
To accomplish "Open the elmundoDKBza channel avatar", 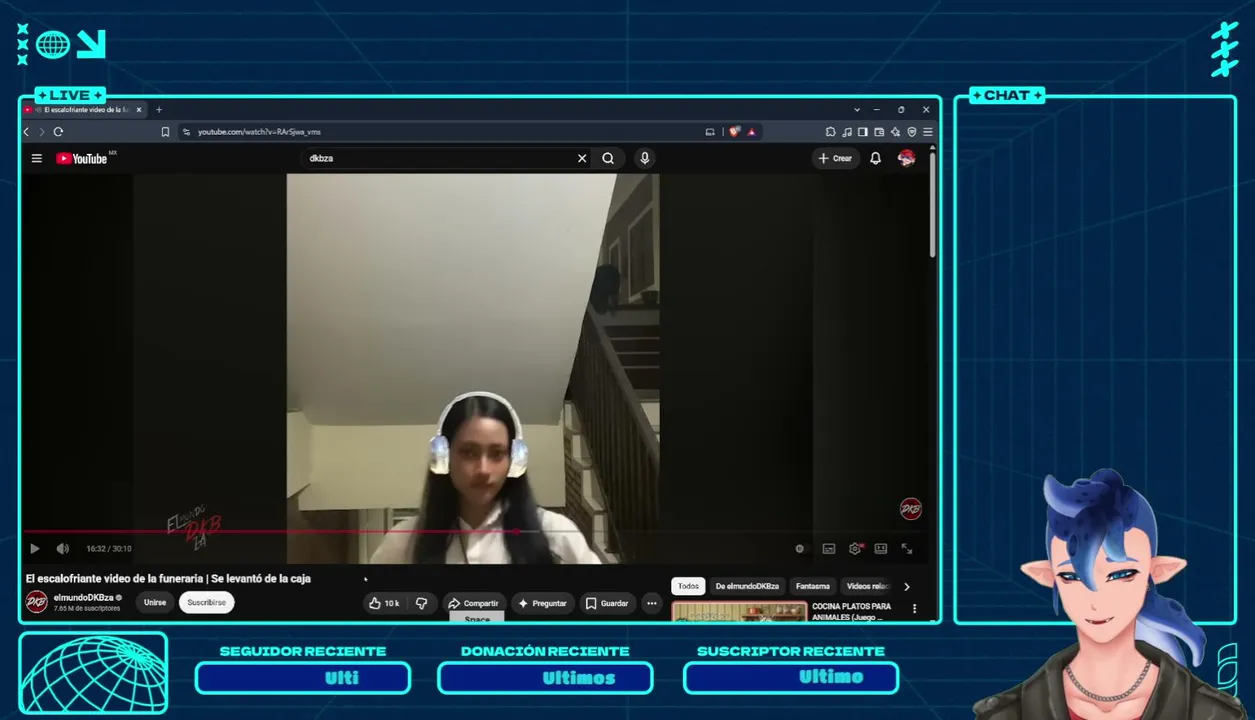I will click(36, 602).
